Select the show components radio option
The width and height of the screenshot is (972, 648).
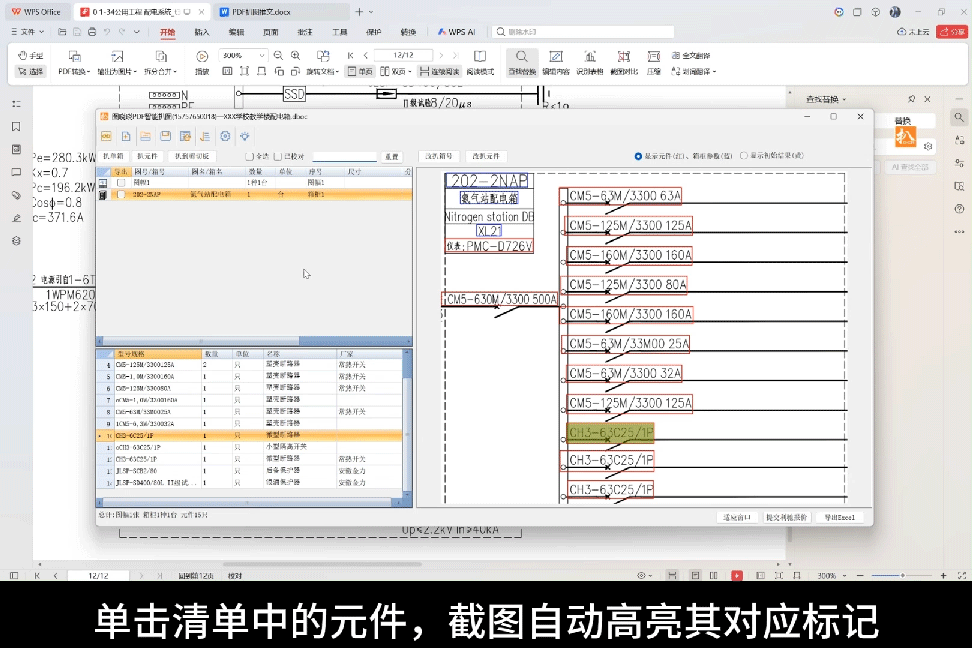point(638,156)
